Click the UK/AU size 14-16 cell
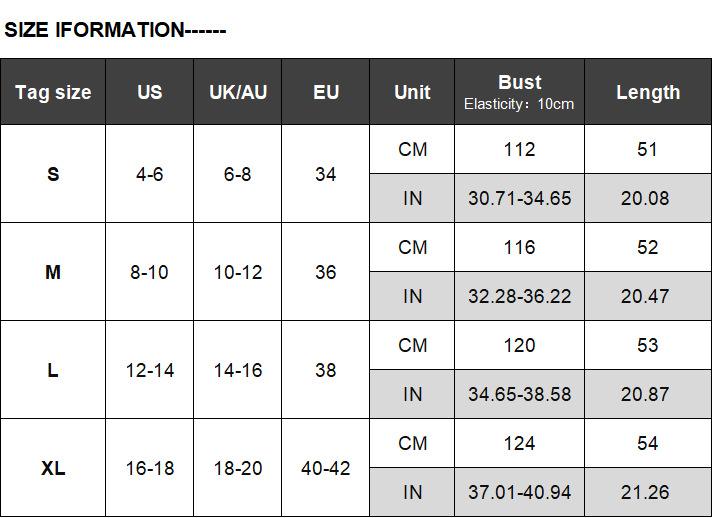 pos(238,370)
